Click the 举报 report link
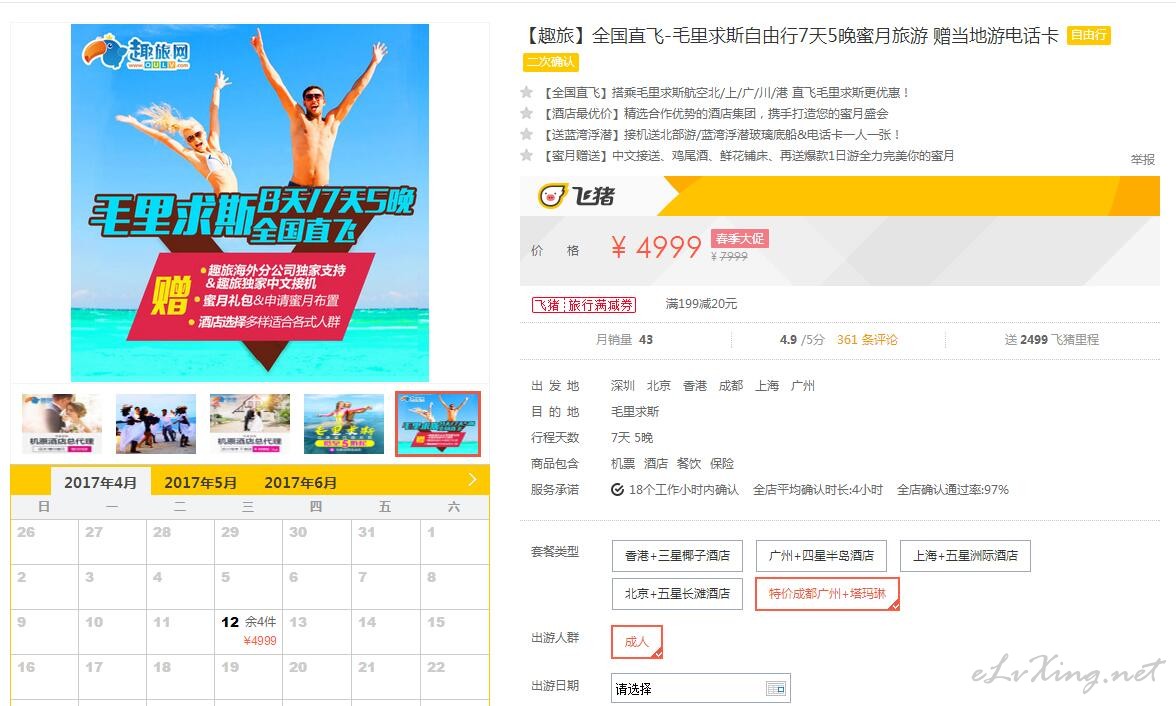1176x706 pixels. pyautogui.click(x=1142, y=160)
